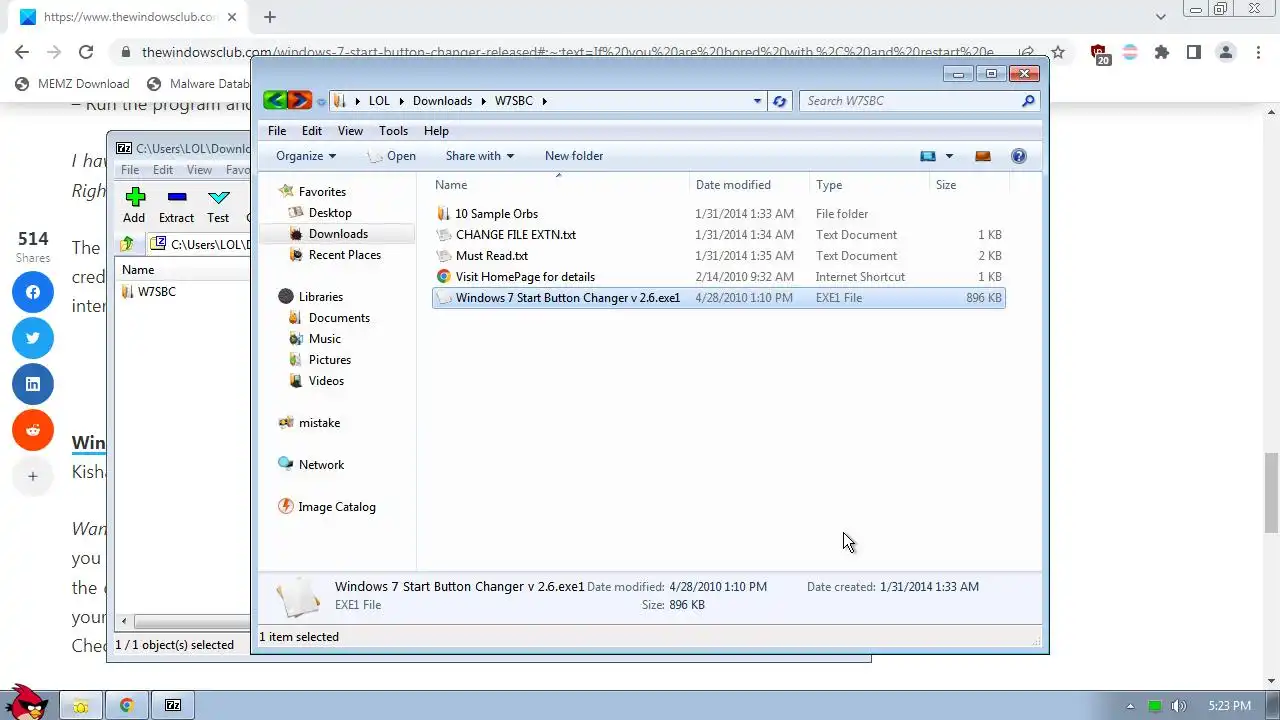Open Chrome profile avatar icon
Image resolution: width=1280 pixels, height=720 pixels.
(x=1225, y=52)
